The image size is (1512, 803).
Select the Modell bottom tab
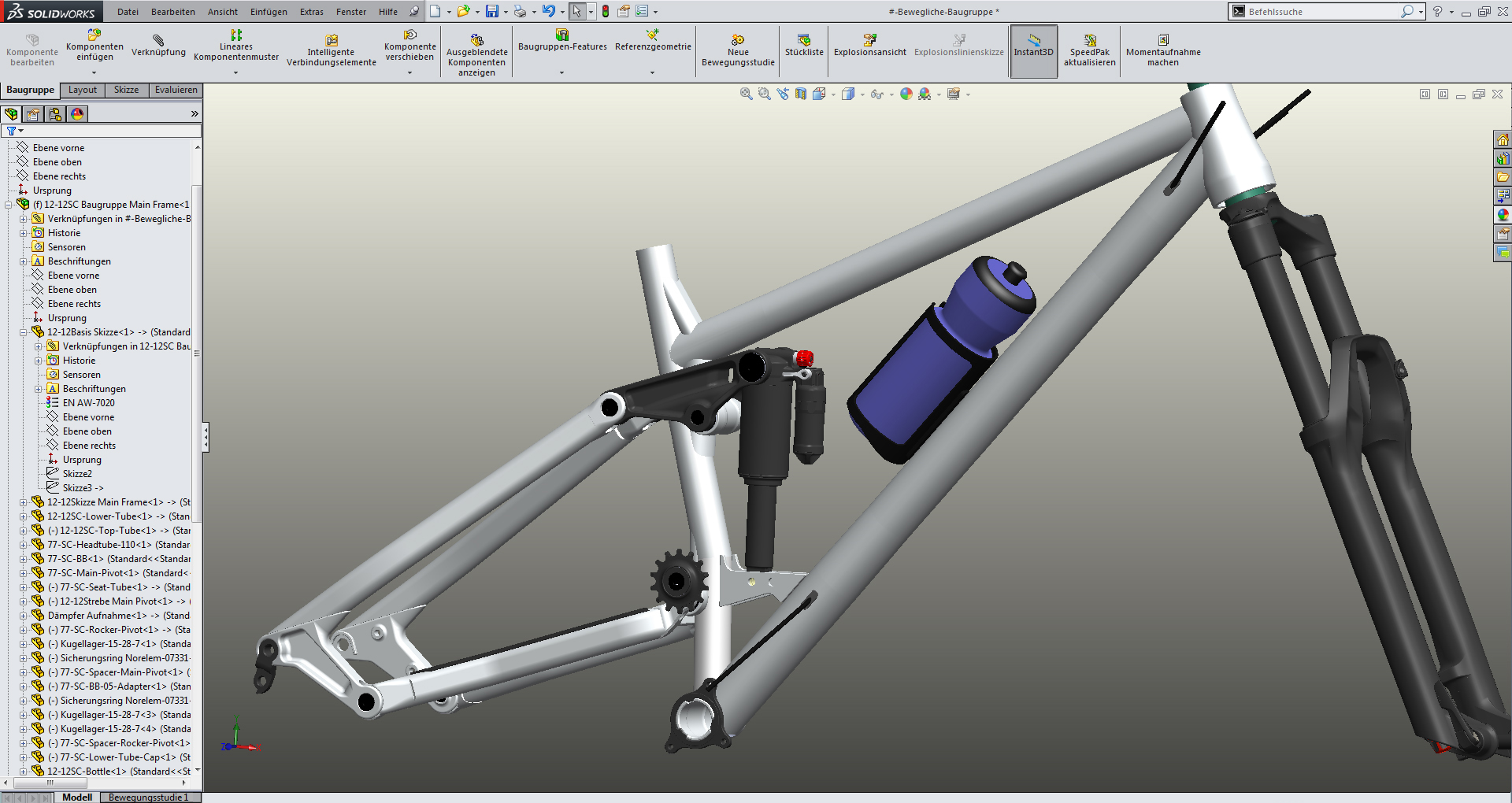pyautogui.click(x=77, y=797)
